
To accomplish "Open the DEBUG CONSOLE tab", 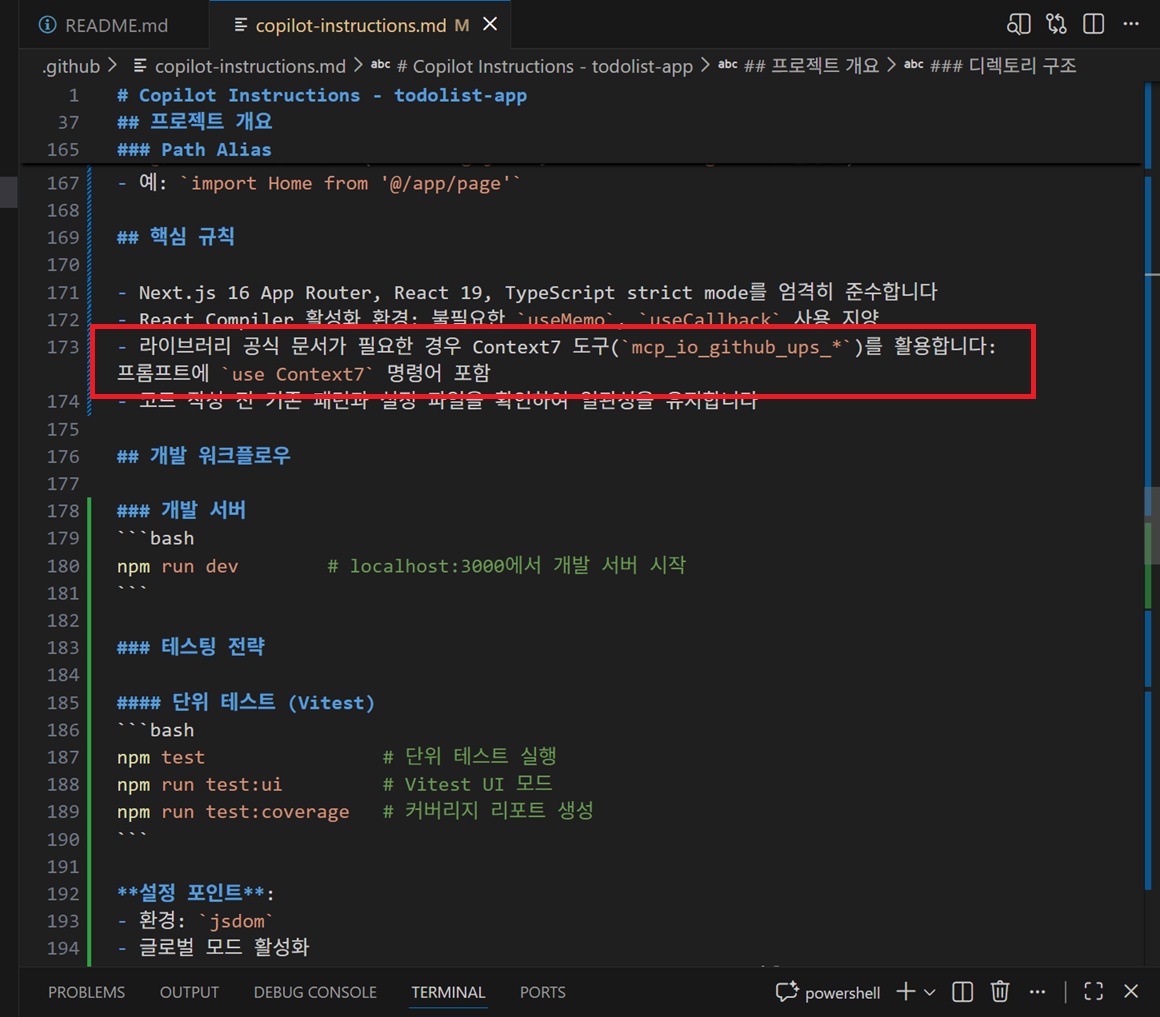I will coord(315,993).
